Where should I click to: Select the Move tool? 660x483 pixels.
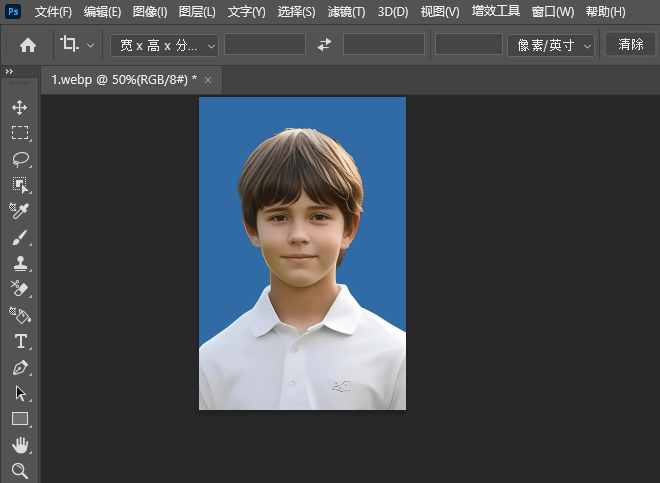20,107
